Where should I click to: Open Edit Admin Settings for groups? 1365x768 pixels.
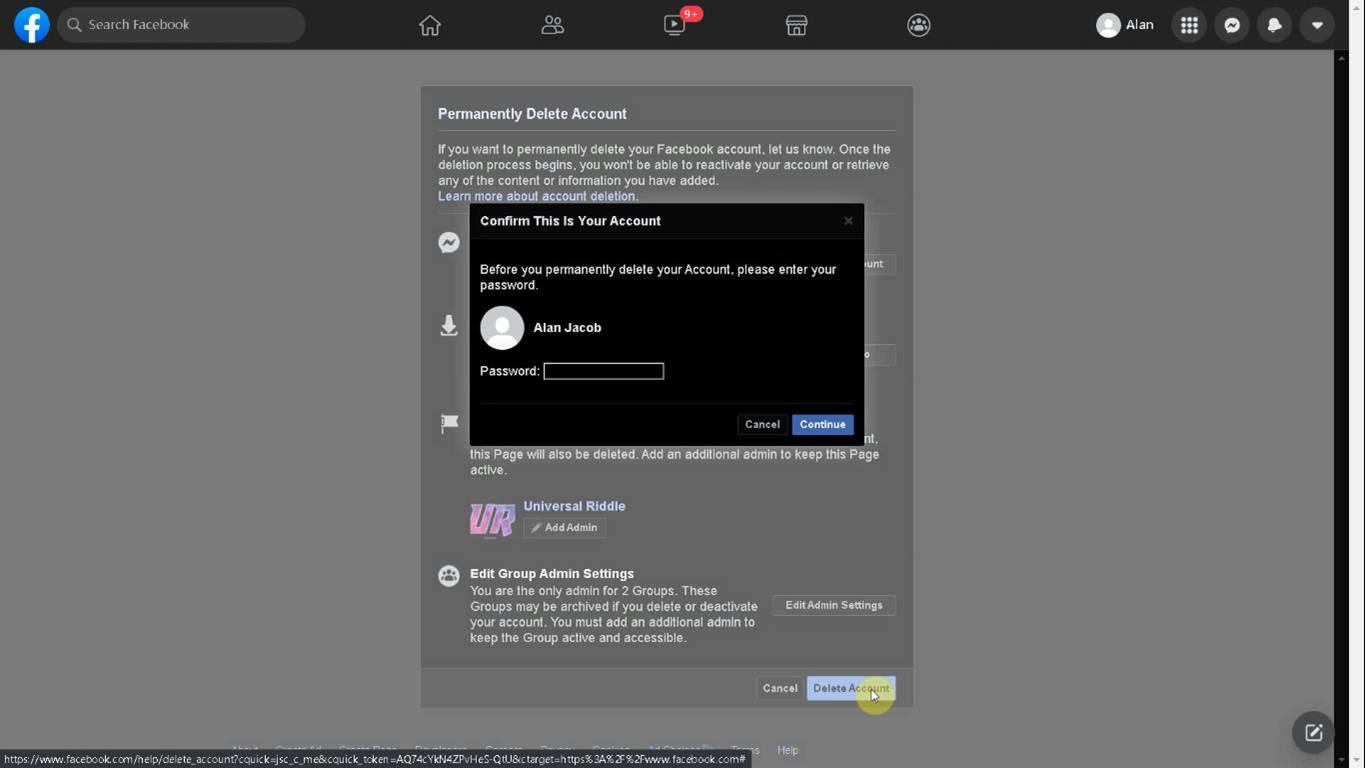click(x=833, y=605)
